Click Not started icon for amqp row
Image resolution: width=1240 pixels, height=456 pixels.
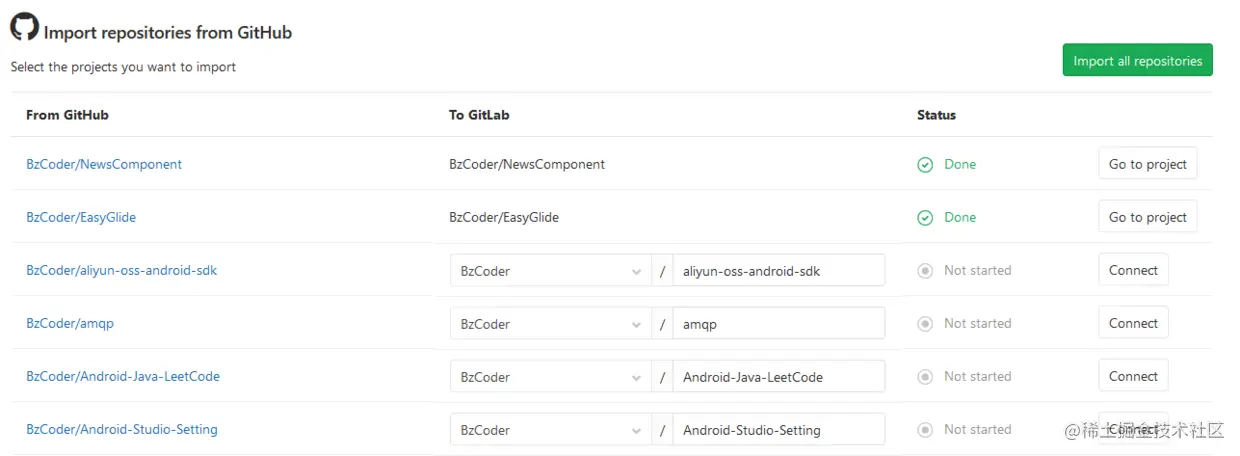pos(925,324)
